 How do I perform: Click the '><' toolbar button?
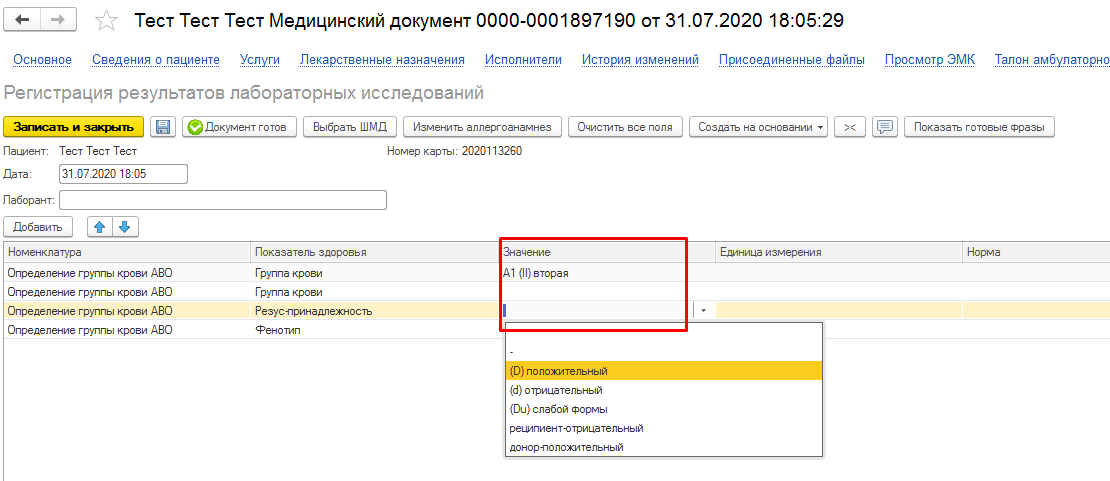coord(849,127)
